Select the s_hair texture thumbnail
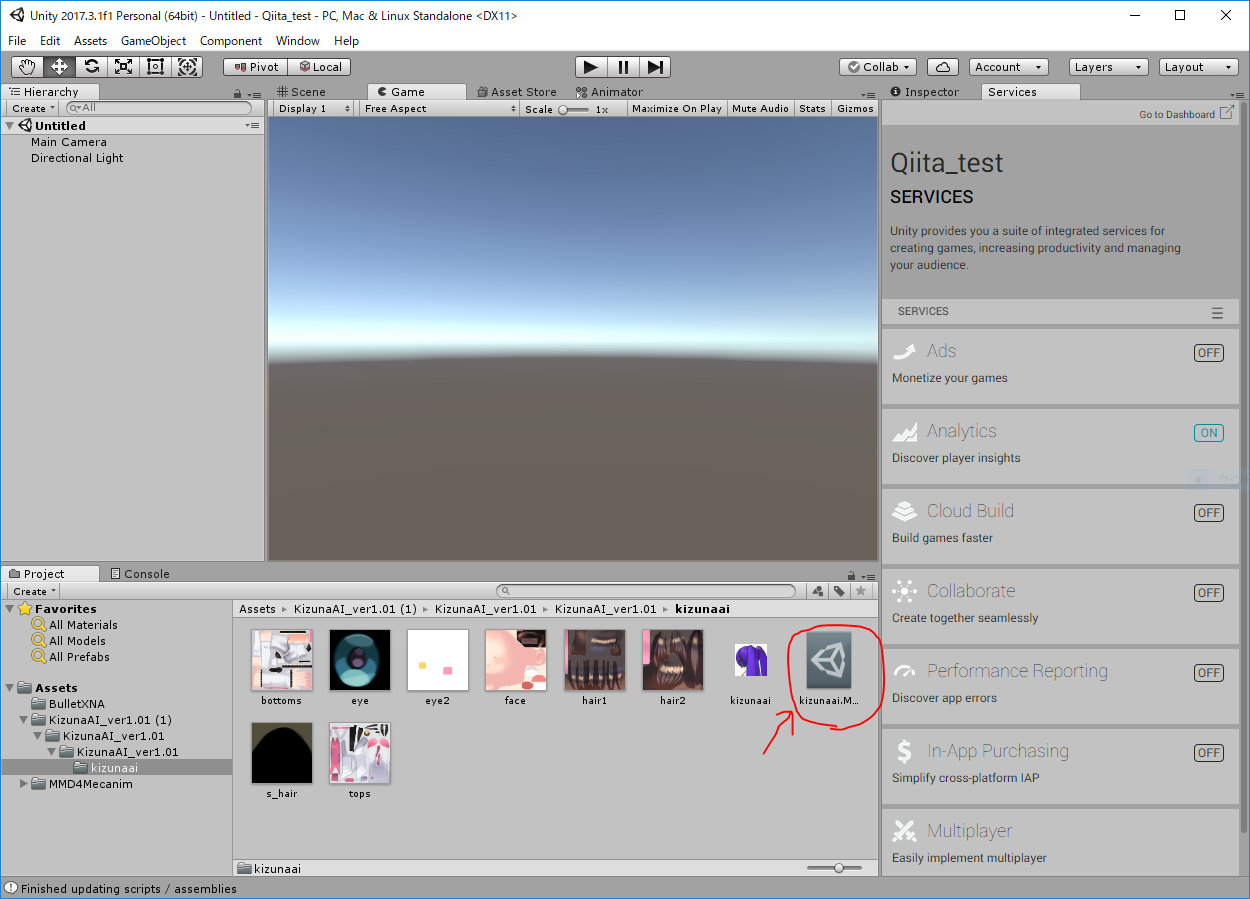The image size is (1250, 899). pyautogui.click(x=282, y=753)
